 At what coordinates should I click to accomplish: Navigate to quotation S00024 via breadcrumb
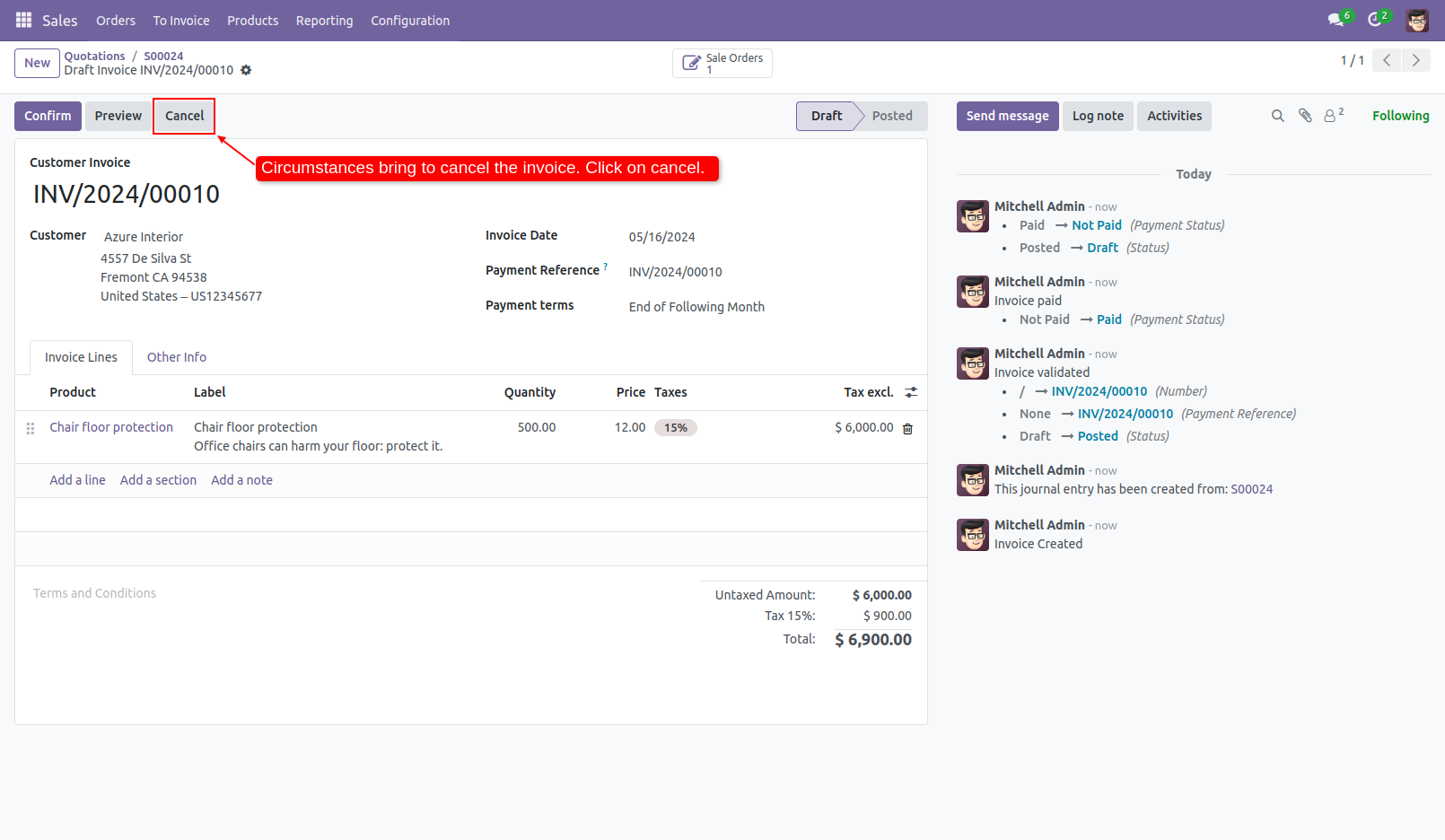[163, 56]
